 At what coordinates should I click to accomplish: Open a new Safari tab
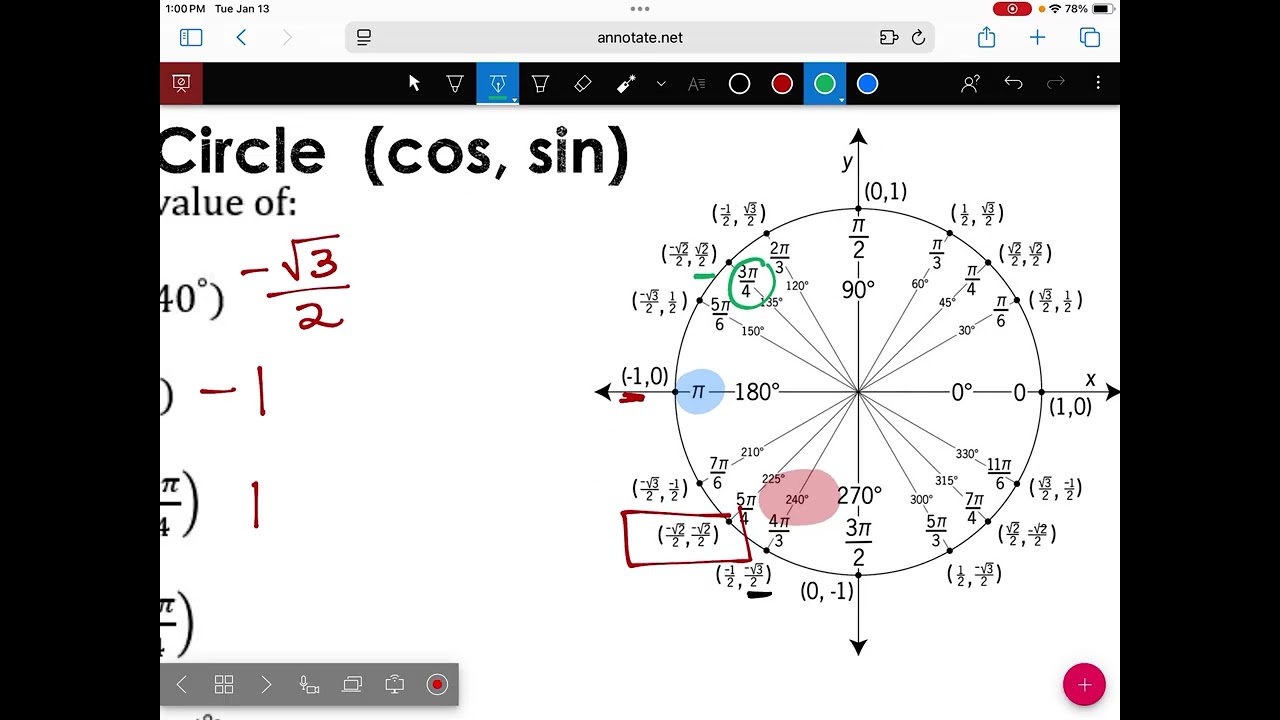[1037, 37]
